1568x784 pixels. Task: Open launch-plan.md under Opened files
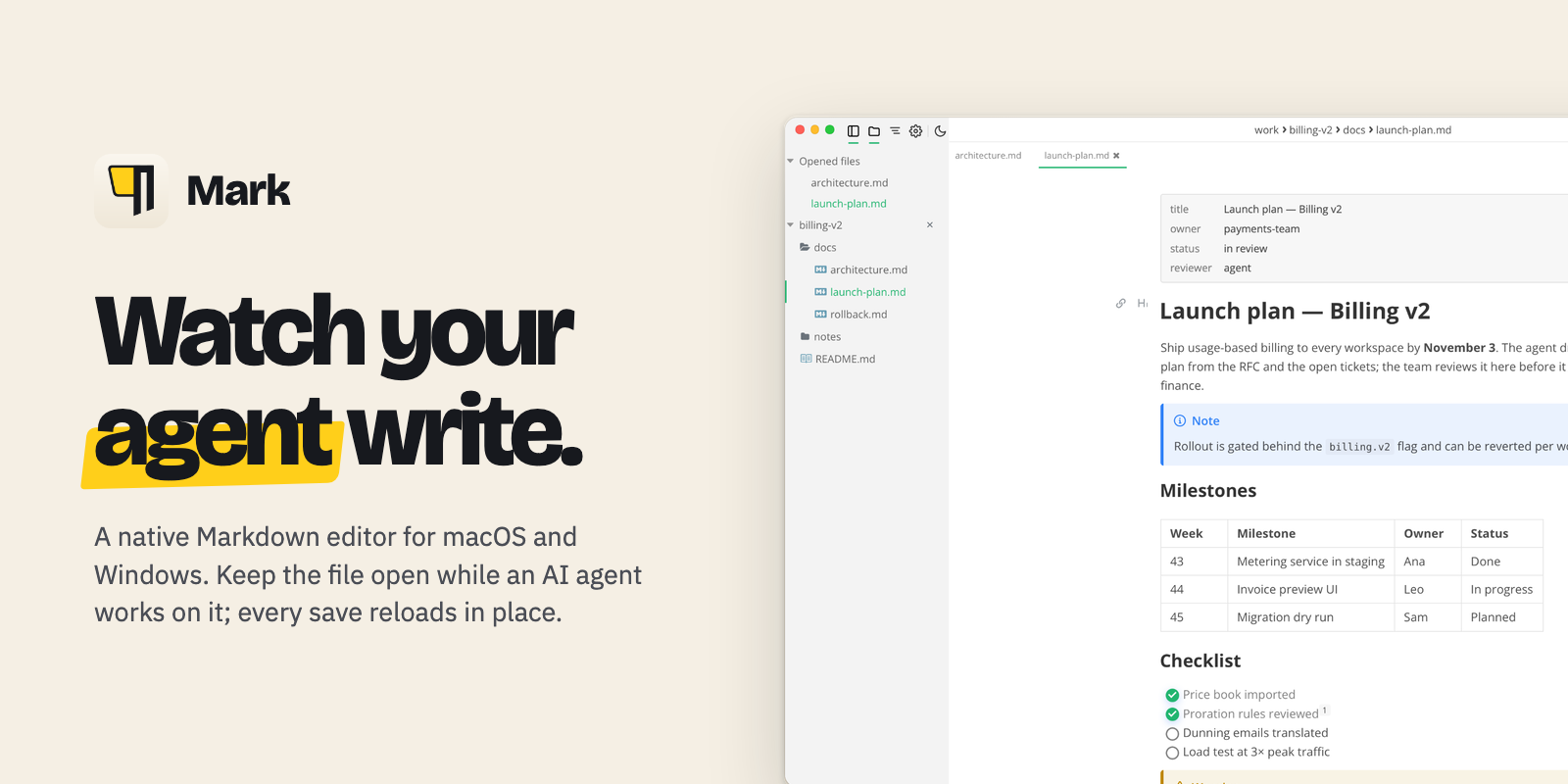pyautogui.click(x=849, y=204)
